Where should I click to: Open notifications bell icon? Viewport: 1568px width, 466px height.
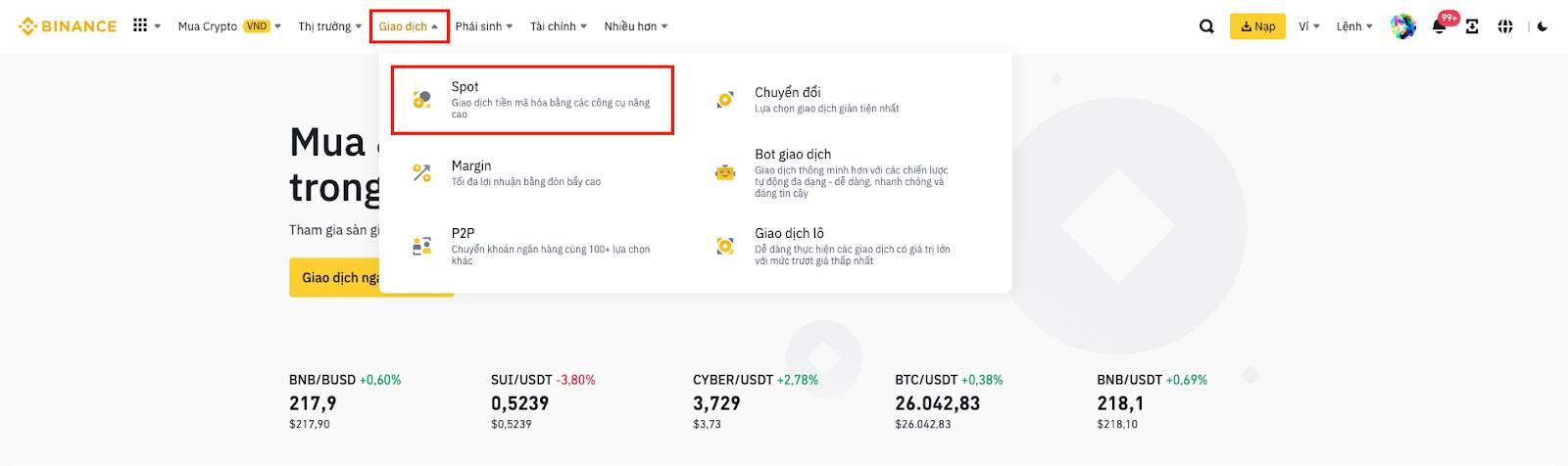pyautogui.click(x=1440, y=26)
